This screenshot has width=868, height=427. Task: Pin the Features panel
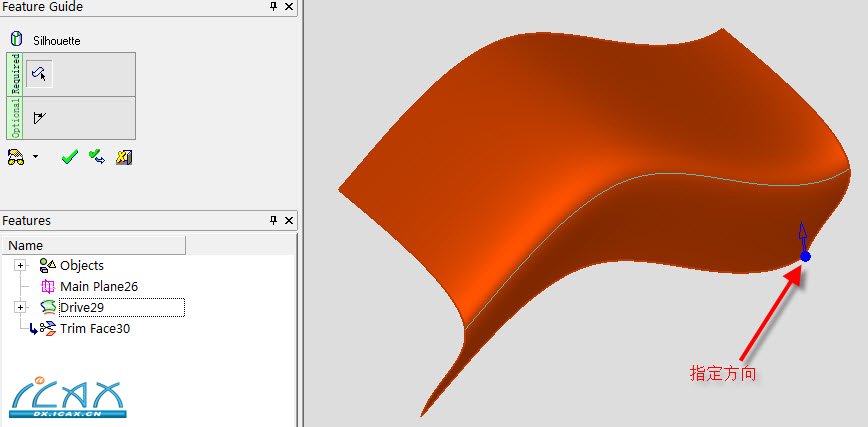click(273, 220)
